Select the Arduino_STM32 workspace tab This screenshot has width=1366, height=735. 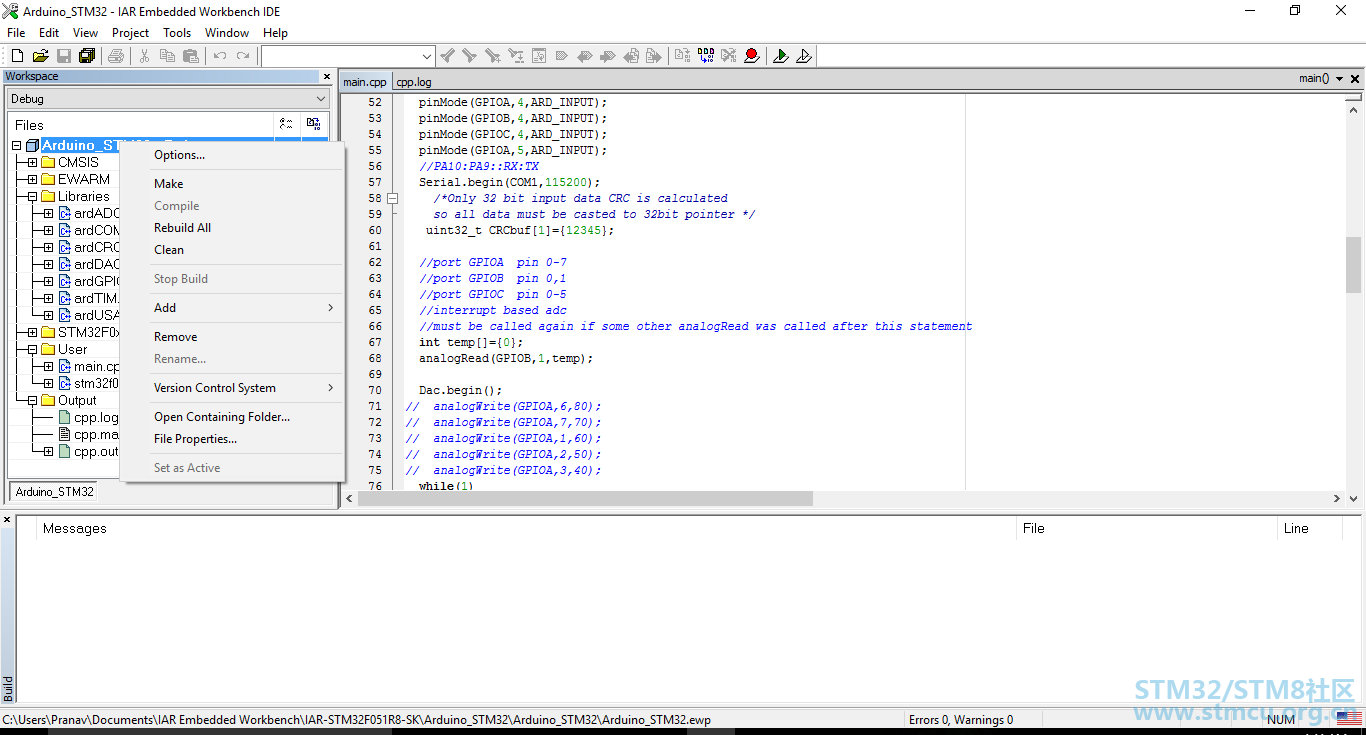[55, 492]
